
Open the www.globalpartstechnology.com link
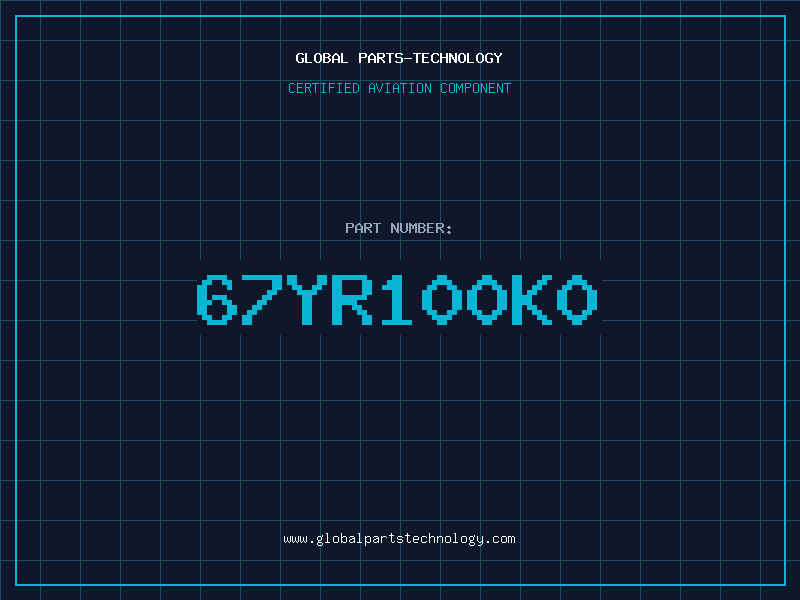tap(399, 539)
